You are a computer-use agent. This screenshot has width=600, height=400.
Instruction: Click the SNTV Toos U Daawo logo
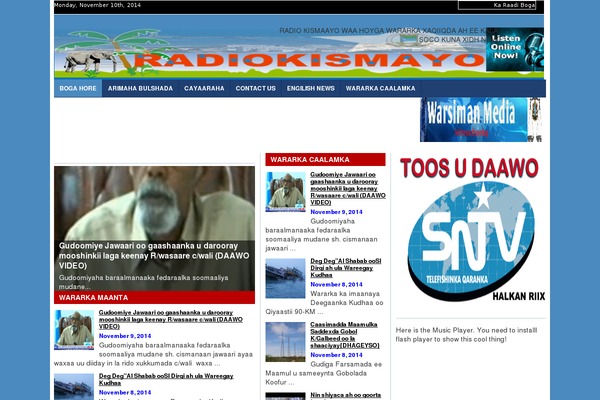471,229
